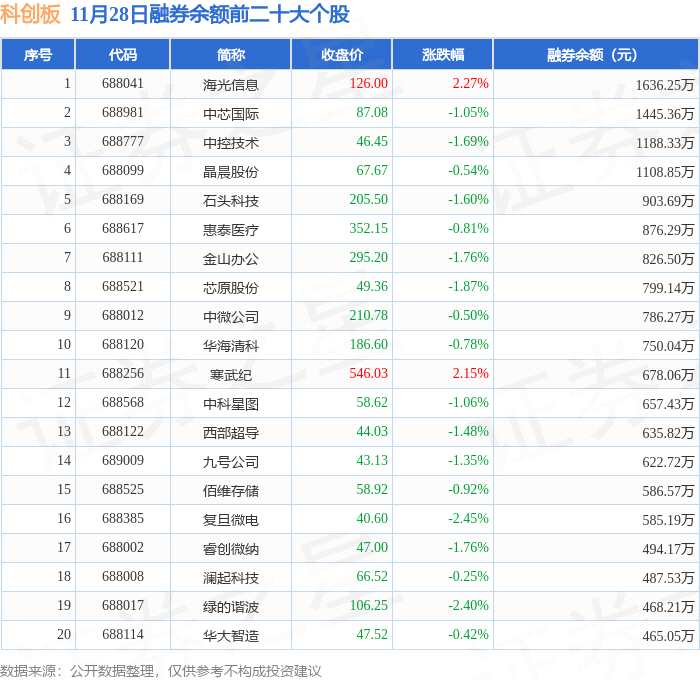Image resolution: width=700 pixels, height=680 pixels.
Task: Click stock name 中控技术
Action: [x=231, y=143]
